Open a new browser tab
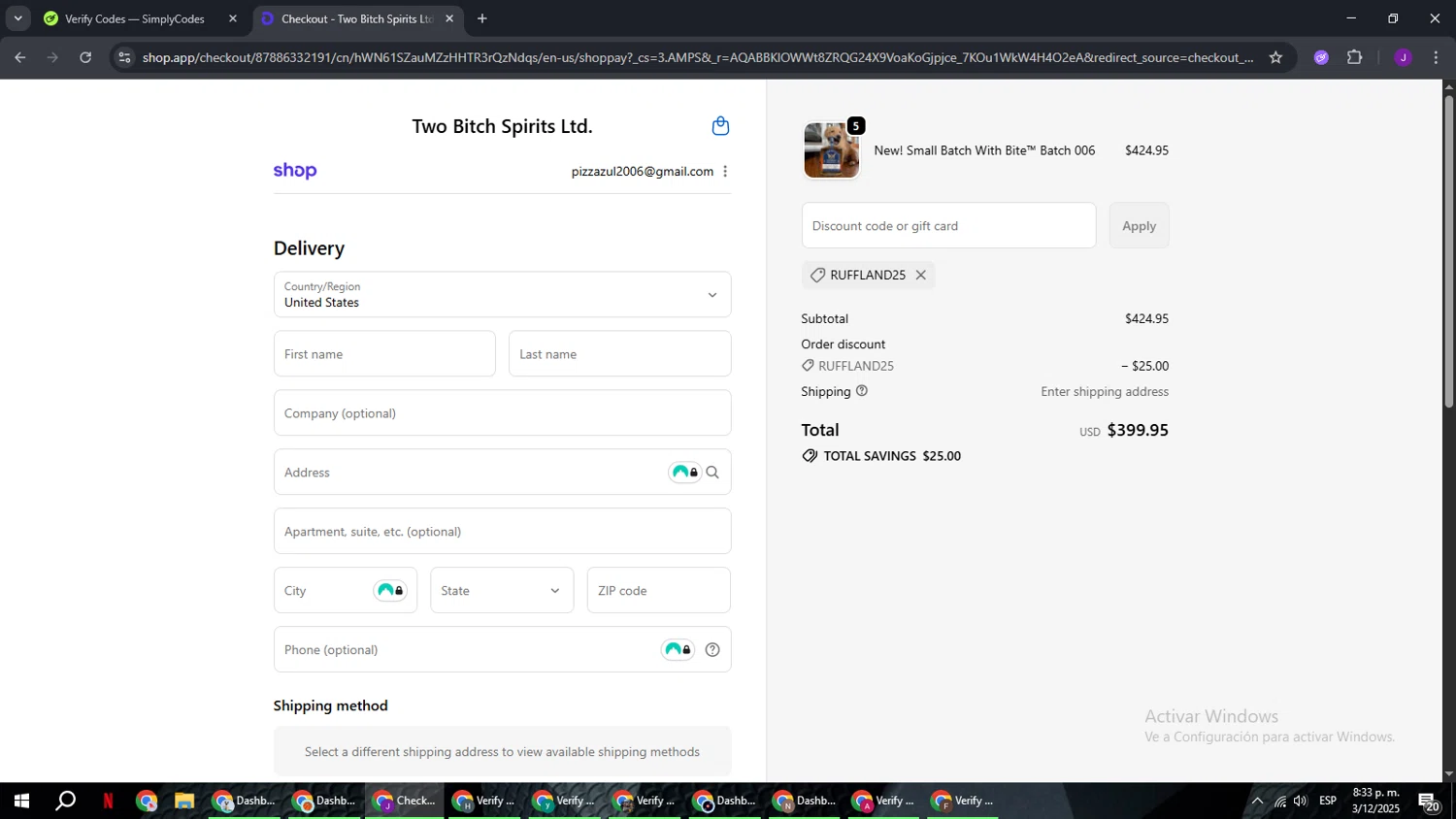Screen dimensions: 1456x819 pos(482,18)
